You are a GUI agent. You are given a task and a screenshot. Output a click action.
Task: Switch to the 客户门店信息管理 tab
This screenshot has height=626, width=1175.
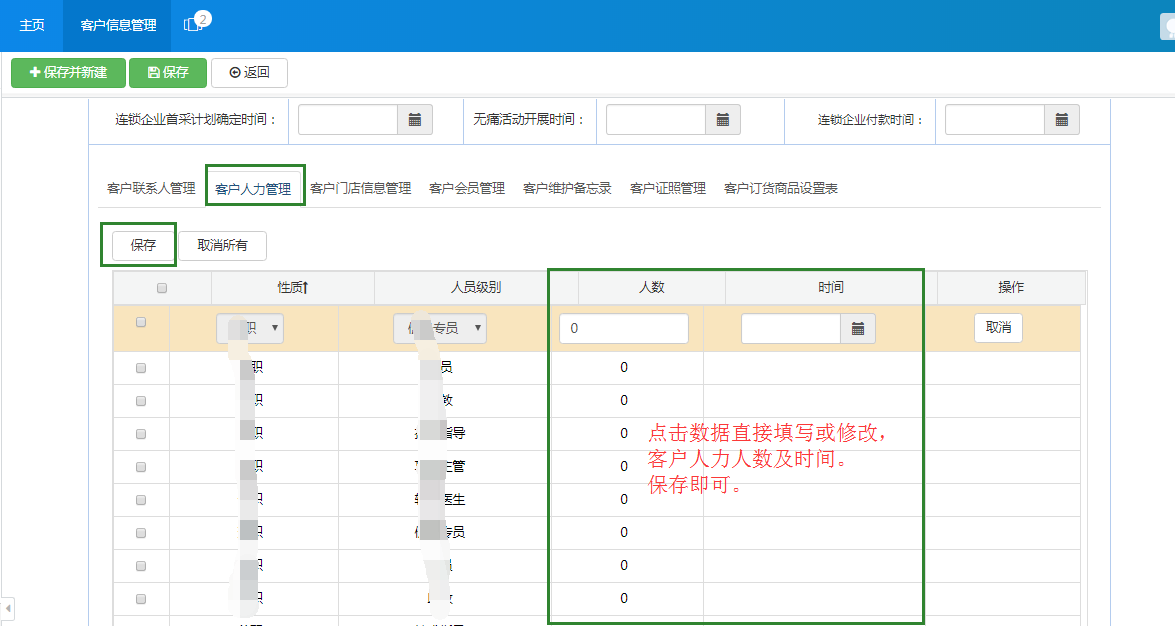click(x=360, y=187)
